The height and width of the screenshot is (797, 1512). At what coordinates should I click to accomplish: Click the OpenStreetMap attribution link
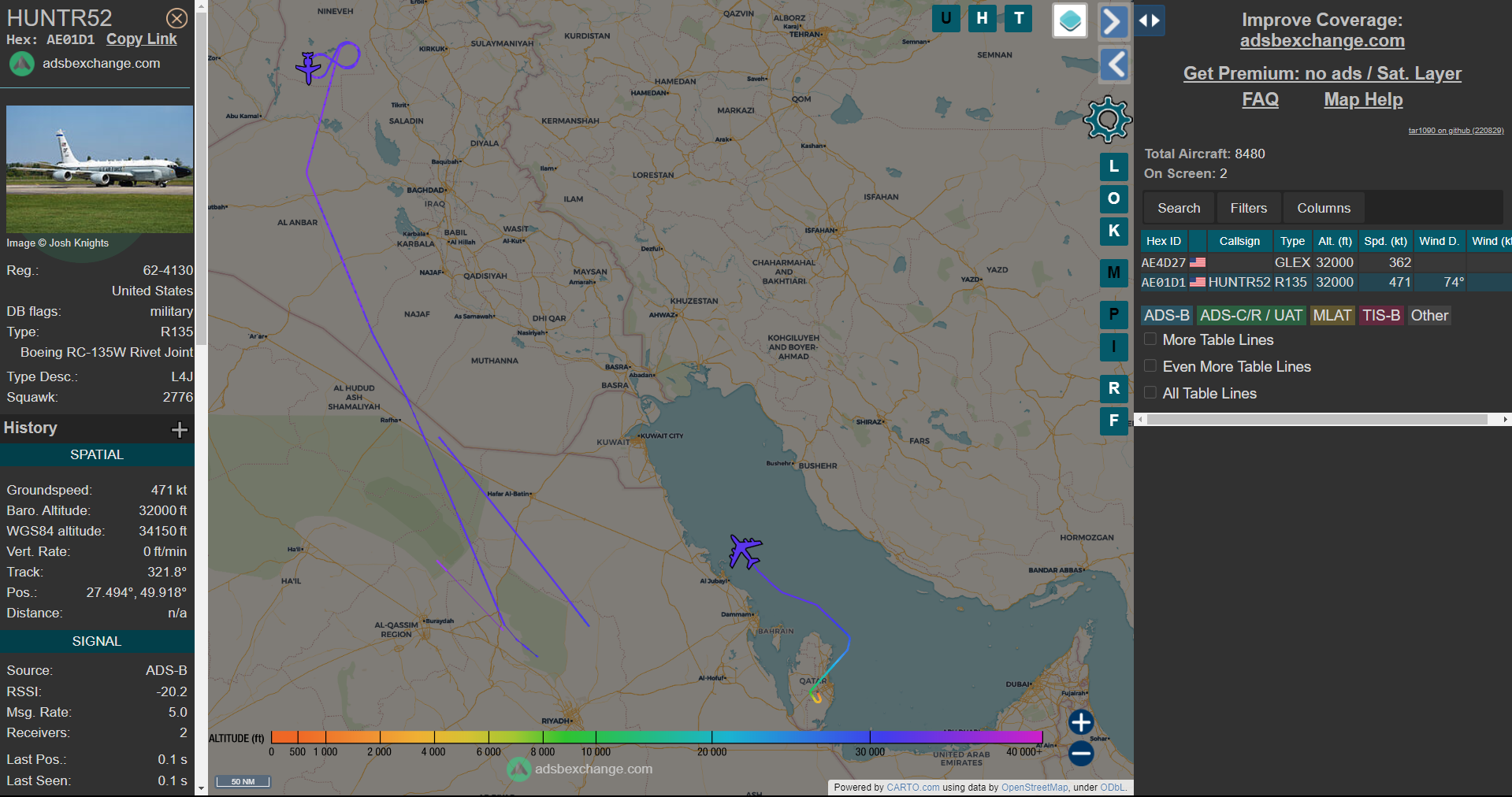[x=1035, y=788]
